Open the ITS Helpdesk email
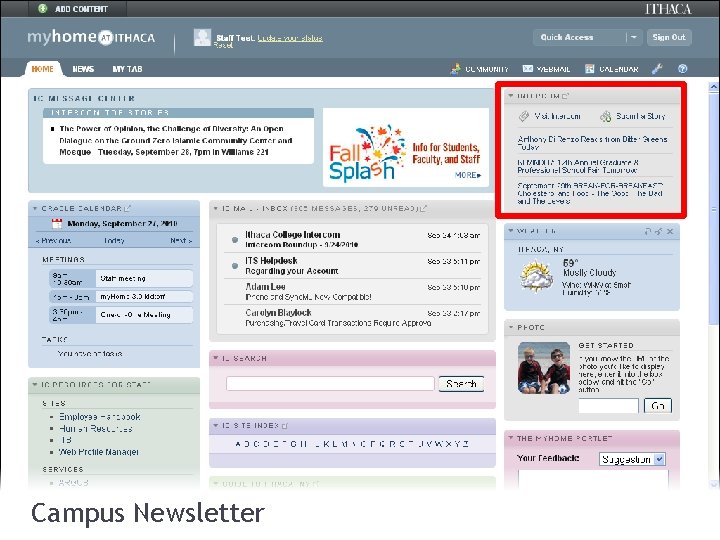The width and height of the screenshot is (720, 540). pyautogui.click(x=353, y=265)
